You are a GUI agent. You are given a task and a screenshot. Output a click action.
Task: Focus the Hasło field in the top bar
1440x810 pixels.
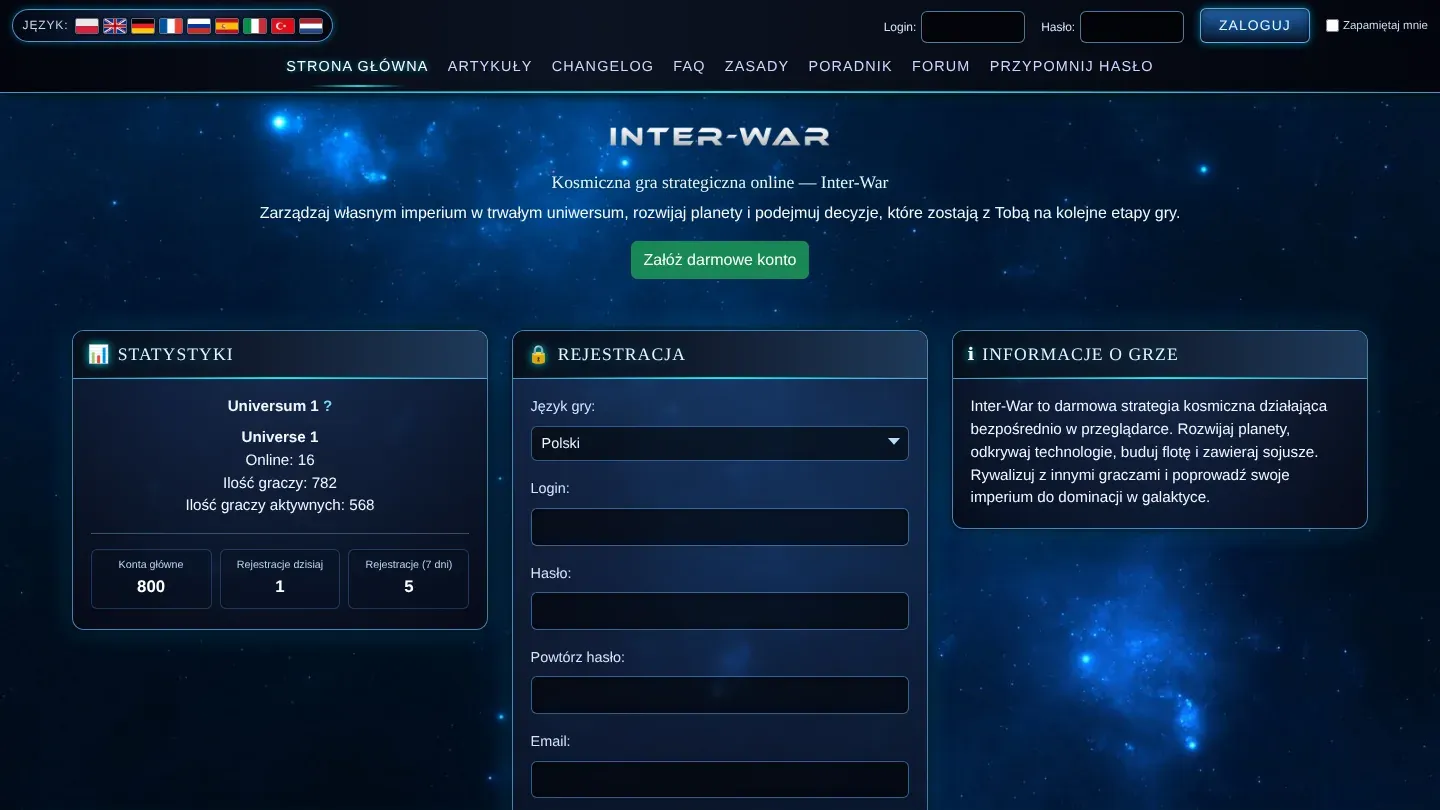(1132, 27)
